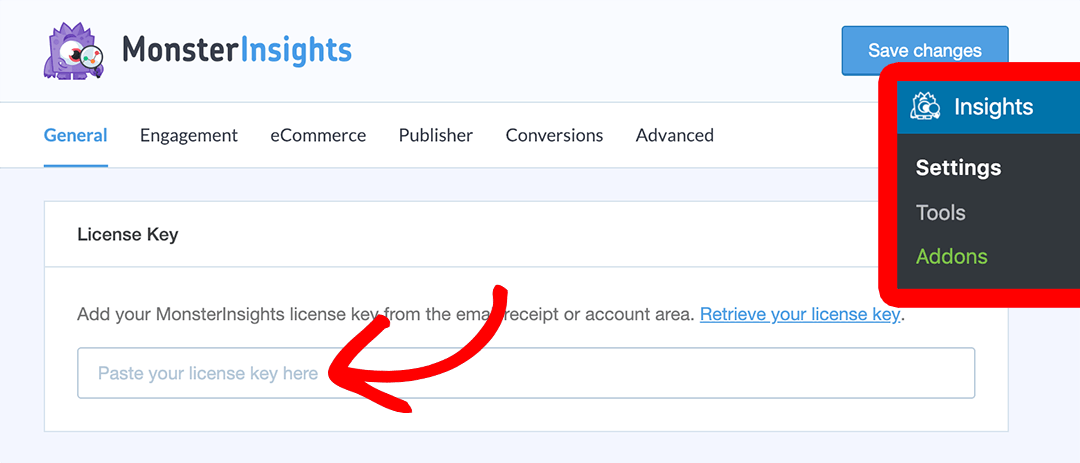Select Tools from the Insights submenu
Viewport: 1080px width, 463px height.
click(941, 212)
